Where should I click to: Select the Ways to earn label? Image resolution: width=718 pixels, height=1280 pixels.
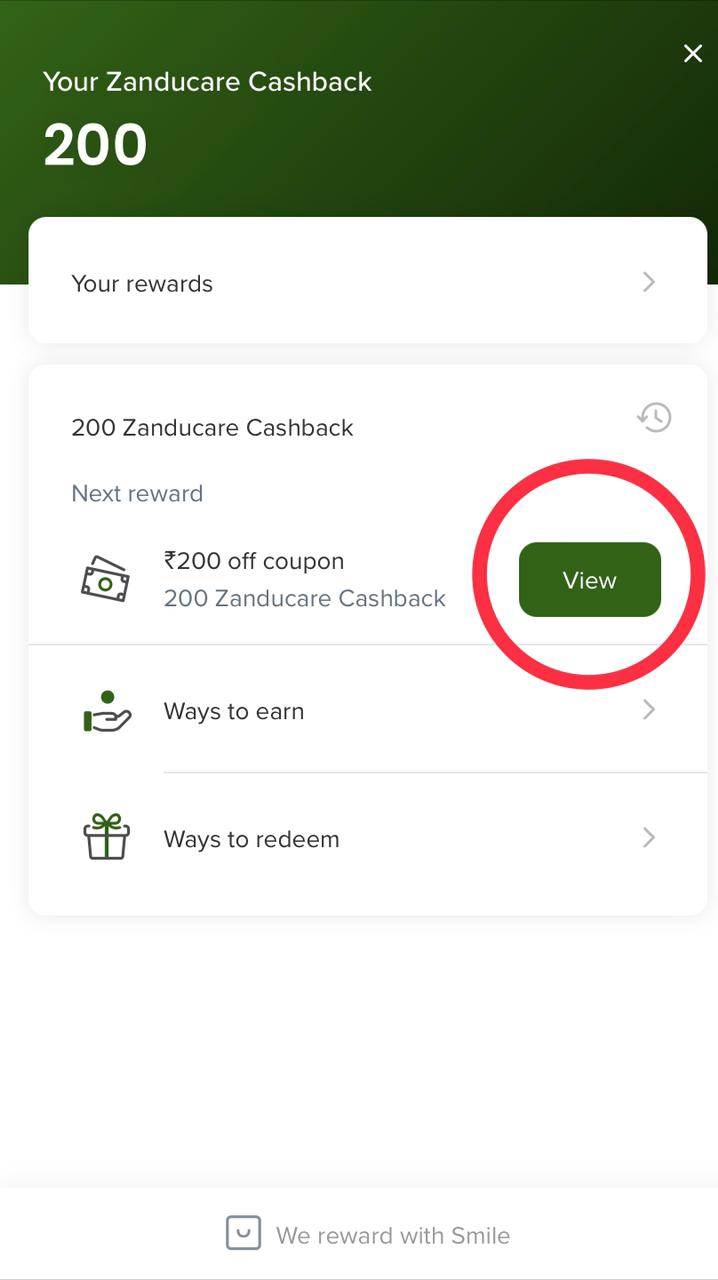tap(234, 711)
